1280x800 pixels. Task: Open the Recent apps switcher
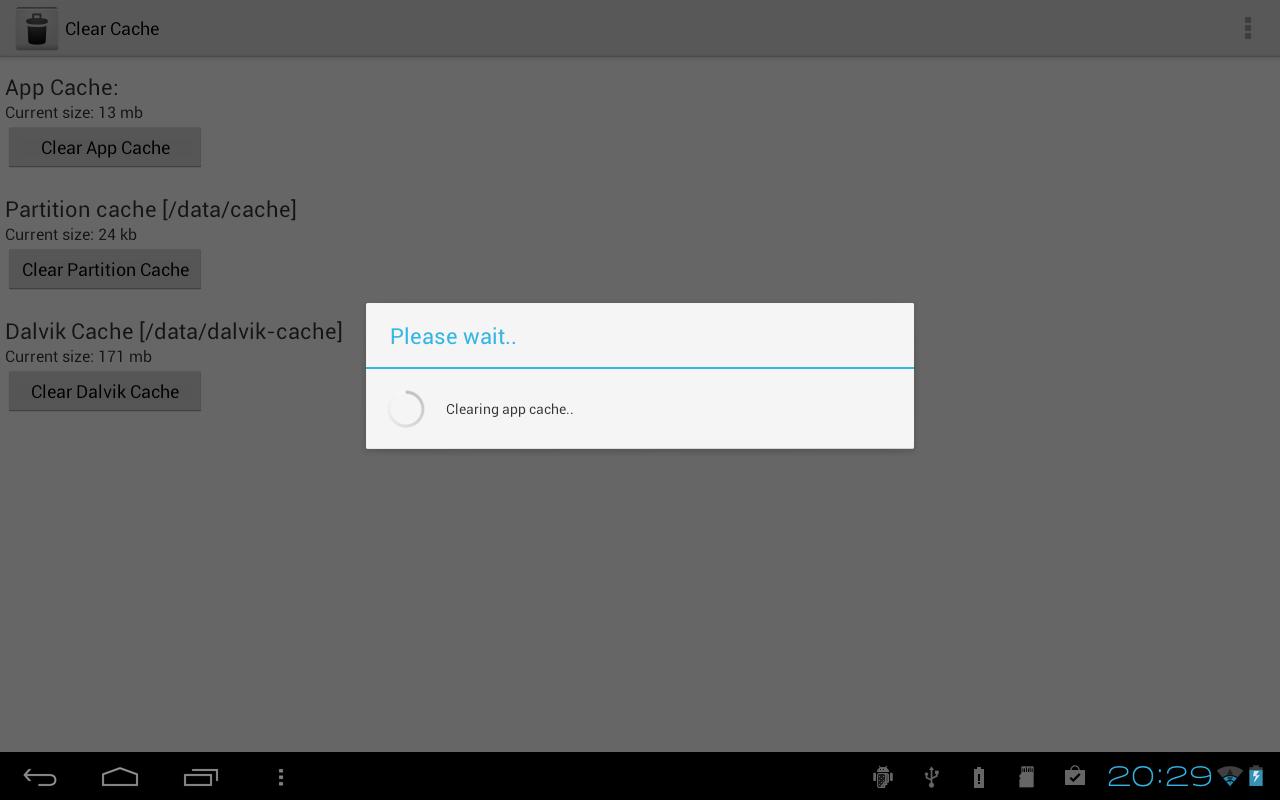click(201, 777)
